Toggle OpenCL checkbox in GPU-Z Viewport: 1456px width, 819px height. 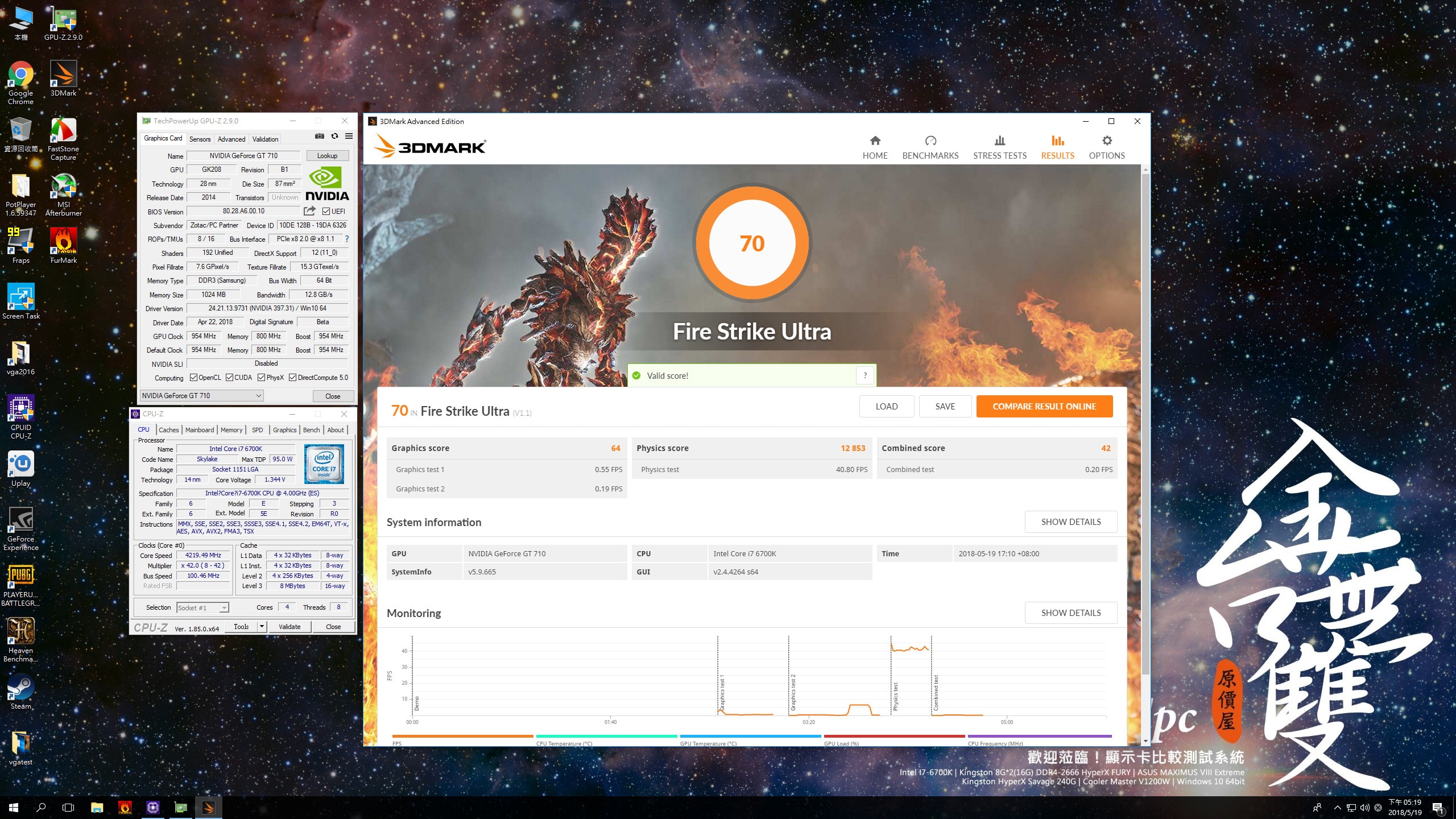193,378
